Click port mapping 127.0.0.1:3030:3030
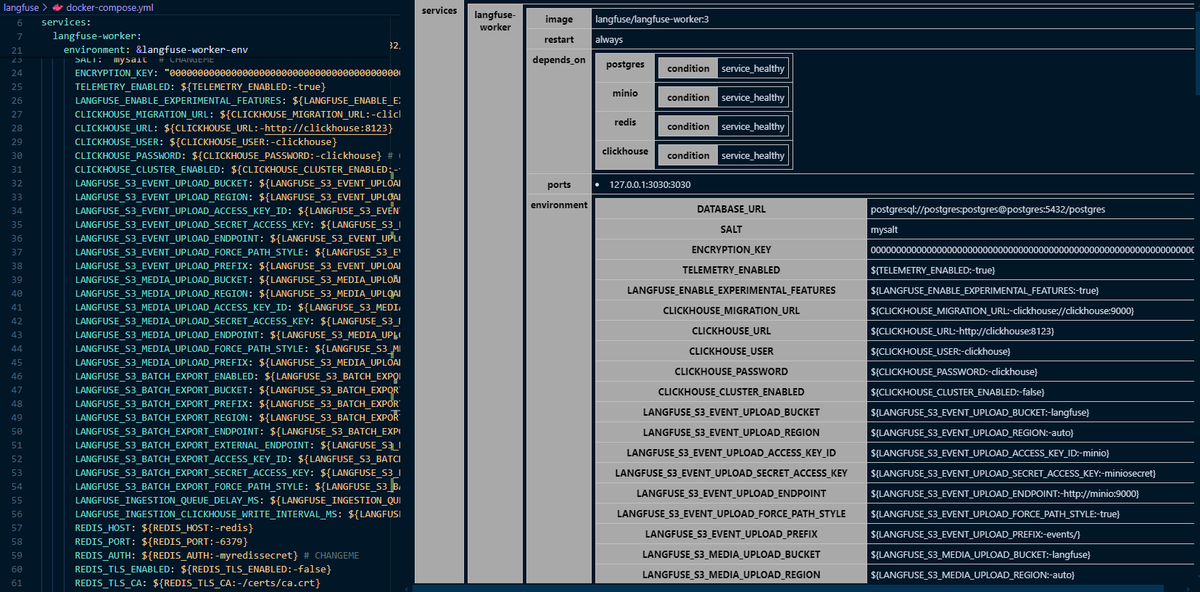 tap(650, 185)
